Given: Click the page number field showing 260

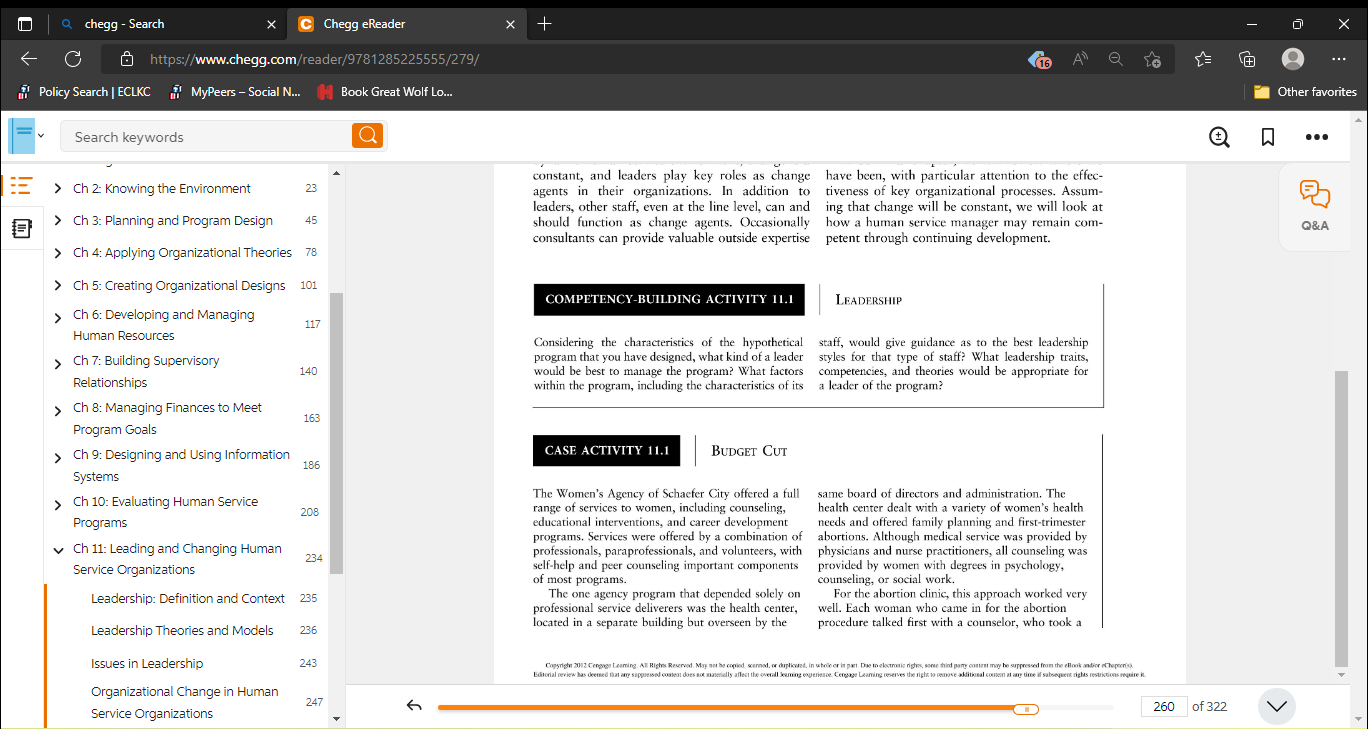Looking at the screenshot, I should (1164, 706).
